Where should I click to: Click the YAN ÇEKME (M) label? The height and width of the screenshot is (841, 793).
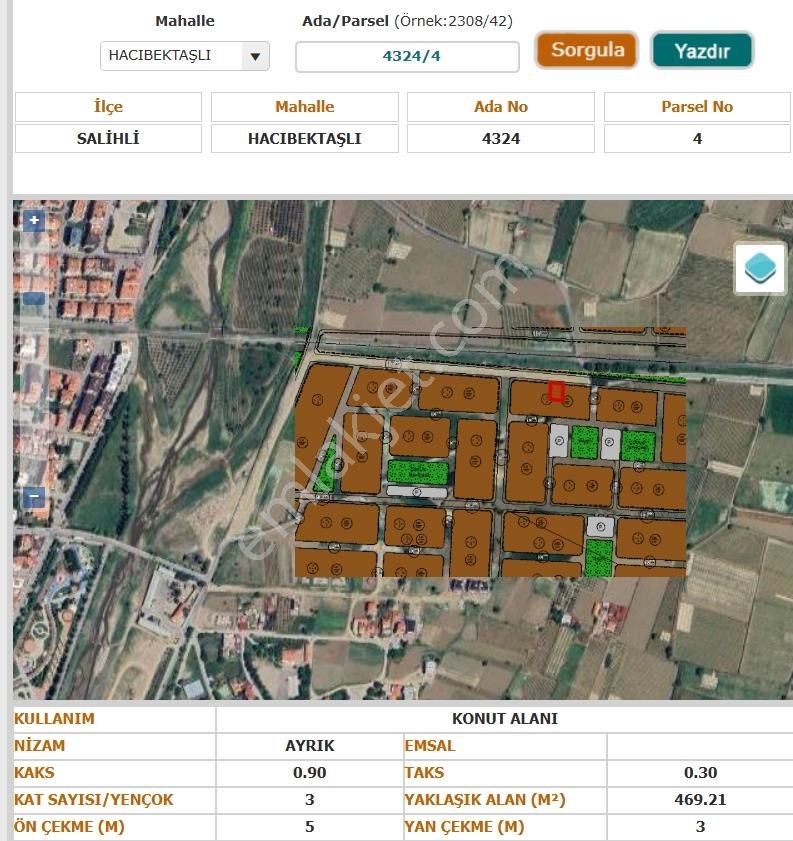coord(464,827)
